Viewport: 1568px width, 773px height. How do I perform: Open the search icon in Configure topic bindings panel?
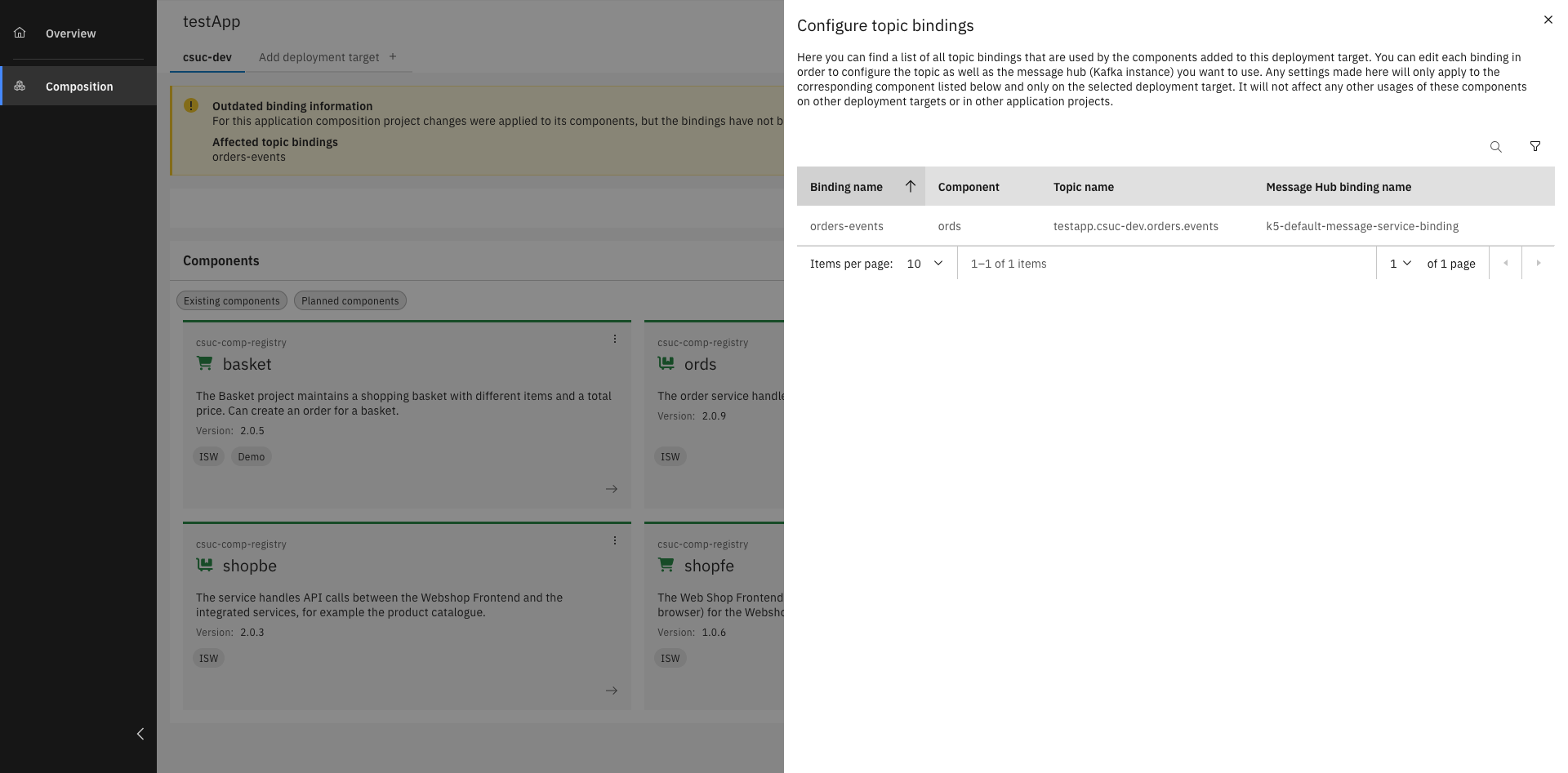coord(1496,147)
